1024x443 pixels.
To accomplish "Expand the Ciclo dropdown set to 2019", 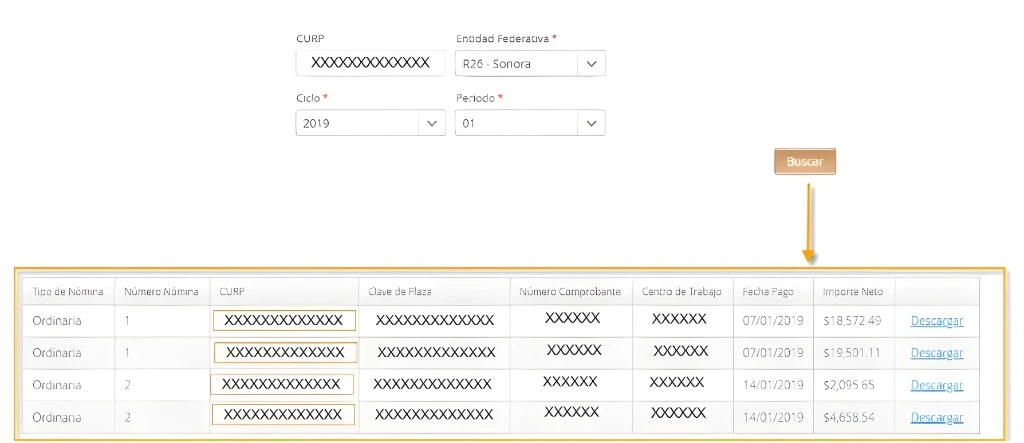I will coord(370,123).
